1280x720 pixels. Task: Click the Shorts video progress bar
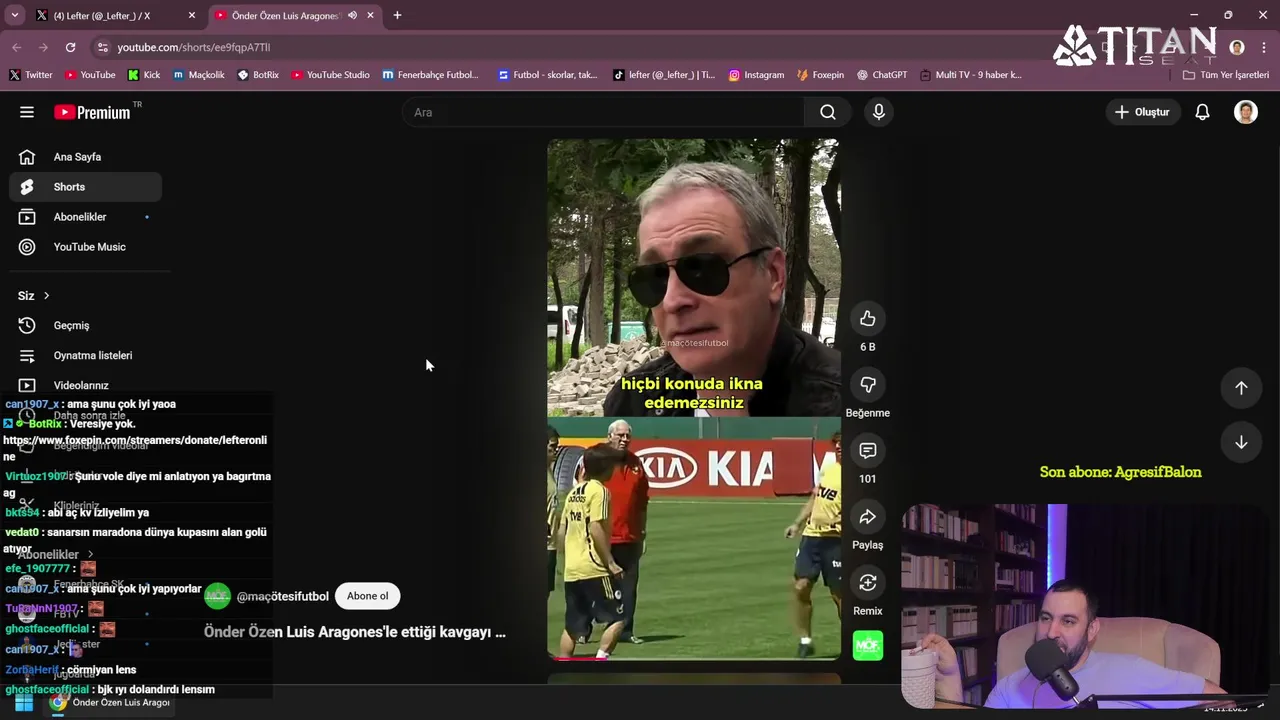click(694, 658)
